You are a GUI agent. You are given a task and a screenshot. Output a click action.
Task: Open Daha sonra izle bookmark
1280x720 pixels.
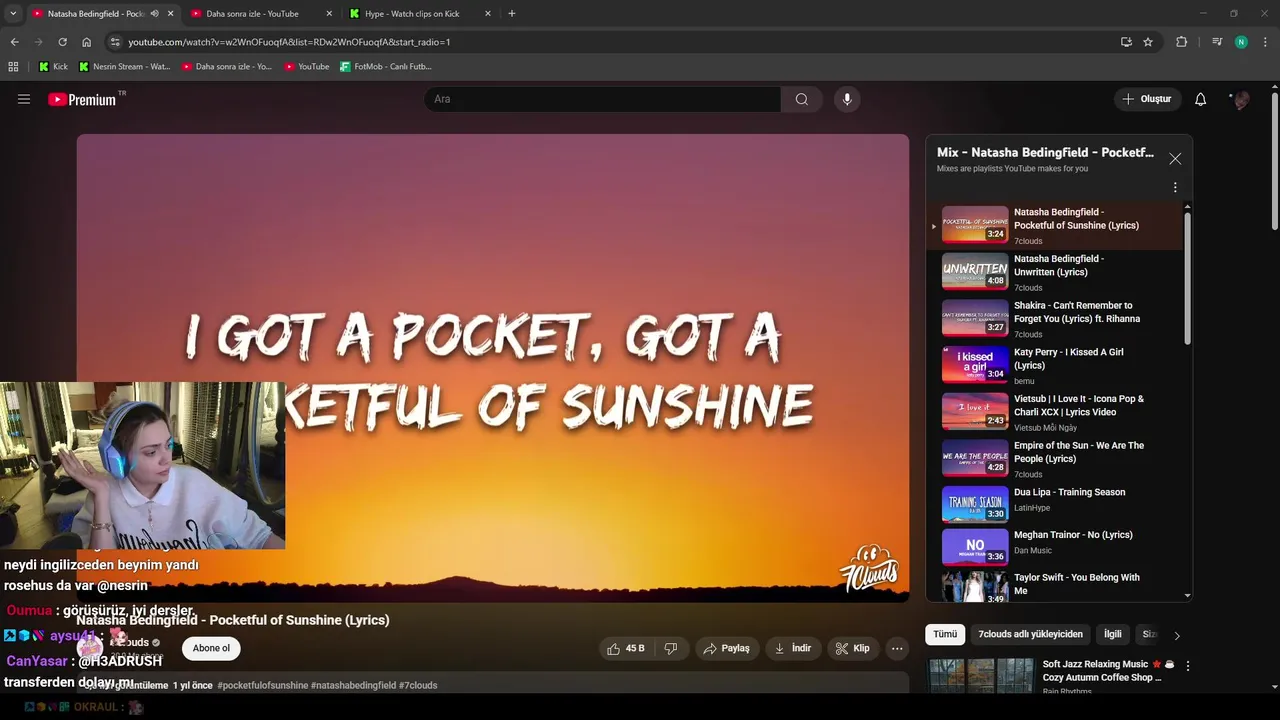click(227, 67)
